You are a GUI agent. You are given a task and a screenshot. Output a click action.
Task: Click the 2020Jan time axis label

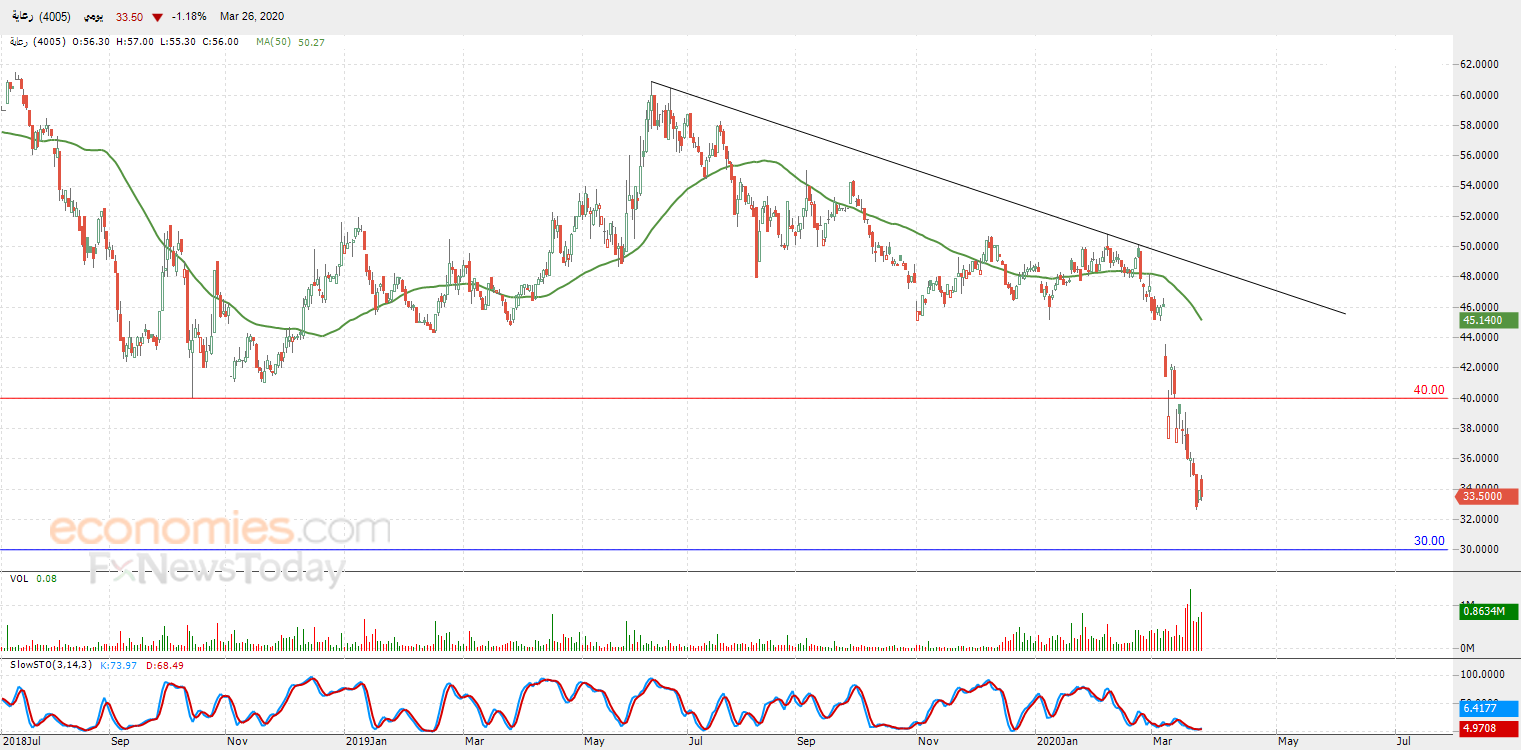point(1059,742)
